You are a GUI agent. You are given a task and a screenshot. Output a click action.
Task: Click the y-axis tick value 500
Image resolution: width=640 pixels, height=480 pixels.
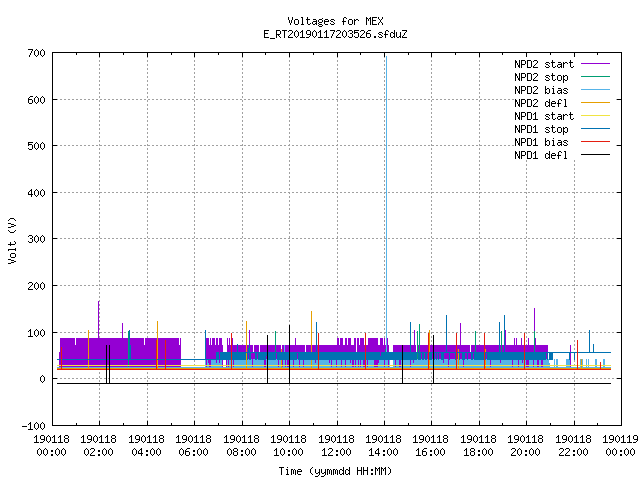coord(36,146)
